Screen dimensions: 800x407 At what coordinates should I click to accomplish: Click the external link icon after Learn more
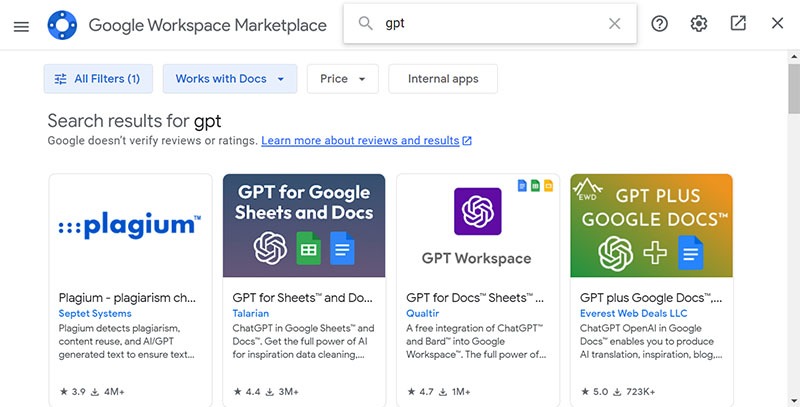(467, 141)
